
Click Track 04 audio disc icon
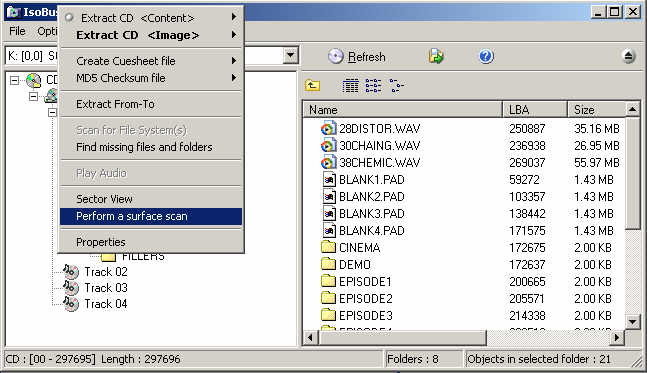71,304
